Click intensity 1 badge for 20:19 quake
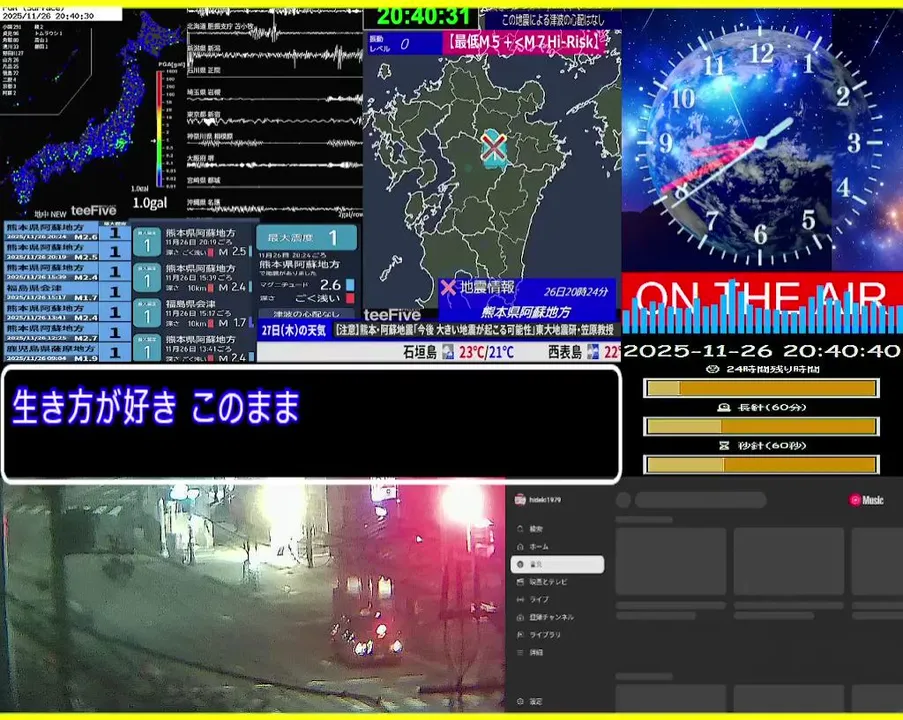 pos(147,243)
